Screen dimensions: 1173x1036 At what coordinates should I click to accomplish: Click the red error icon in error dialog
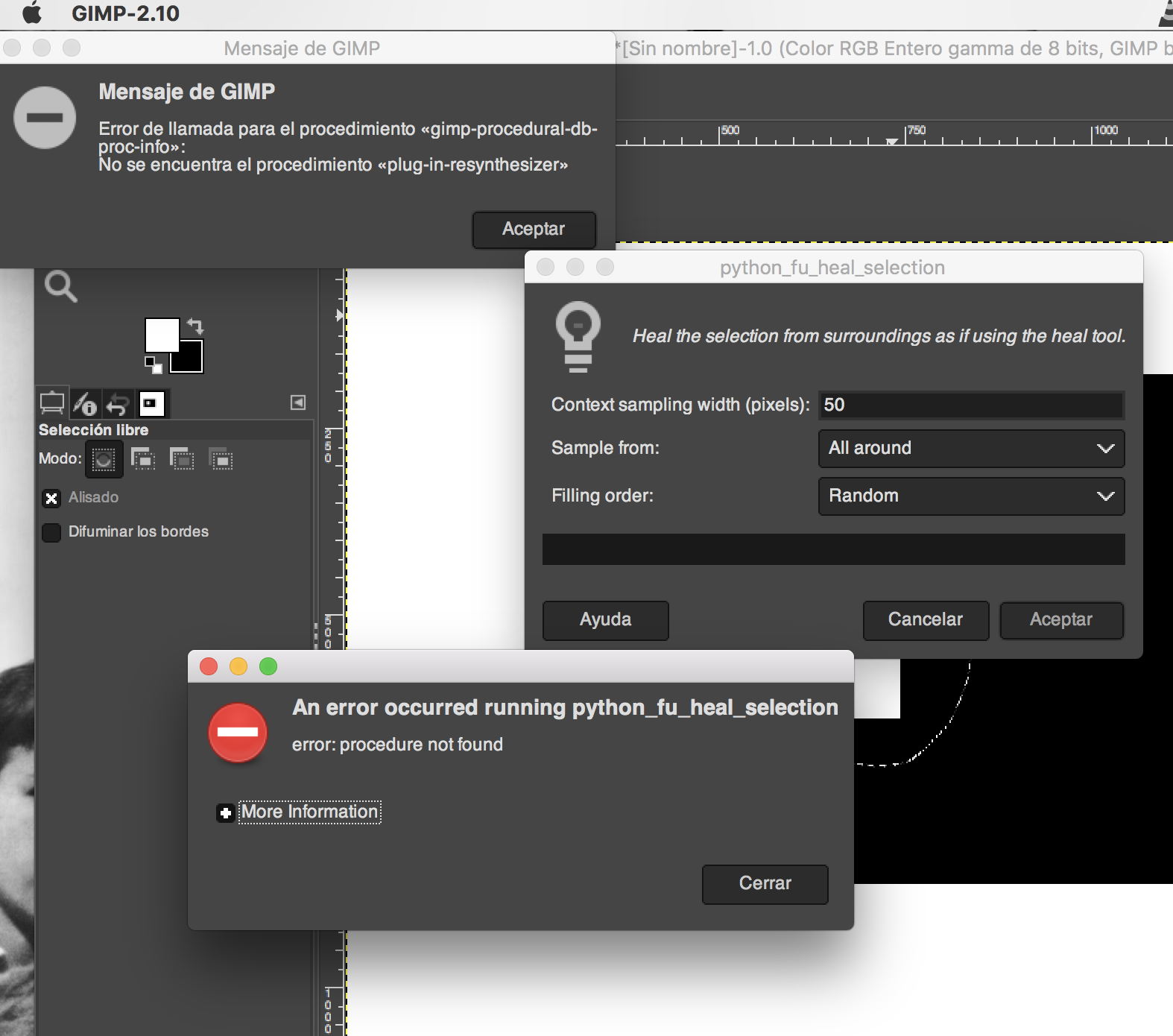pos(238,732)
